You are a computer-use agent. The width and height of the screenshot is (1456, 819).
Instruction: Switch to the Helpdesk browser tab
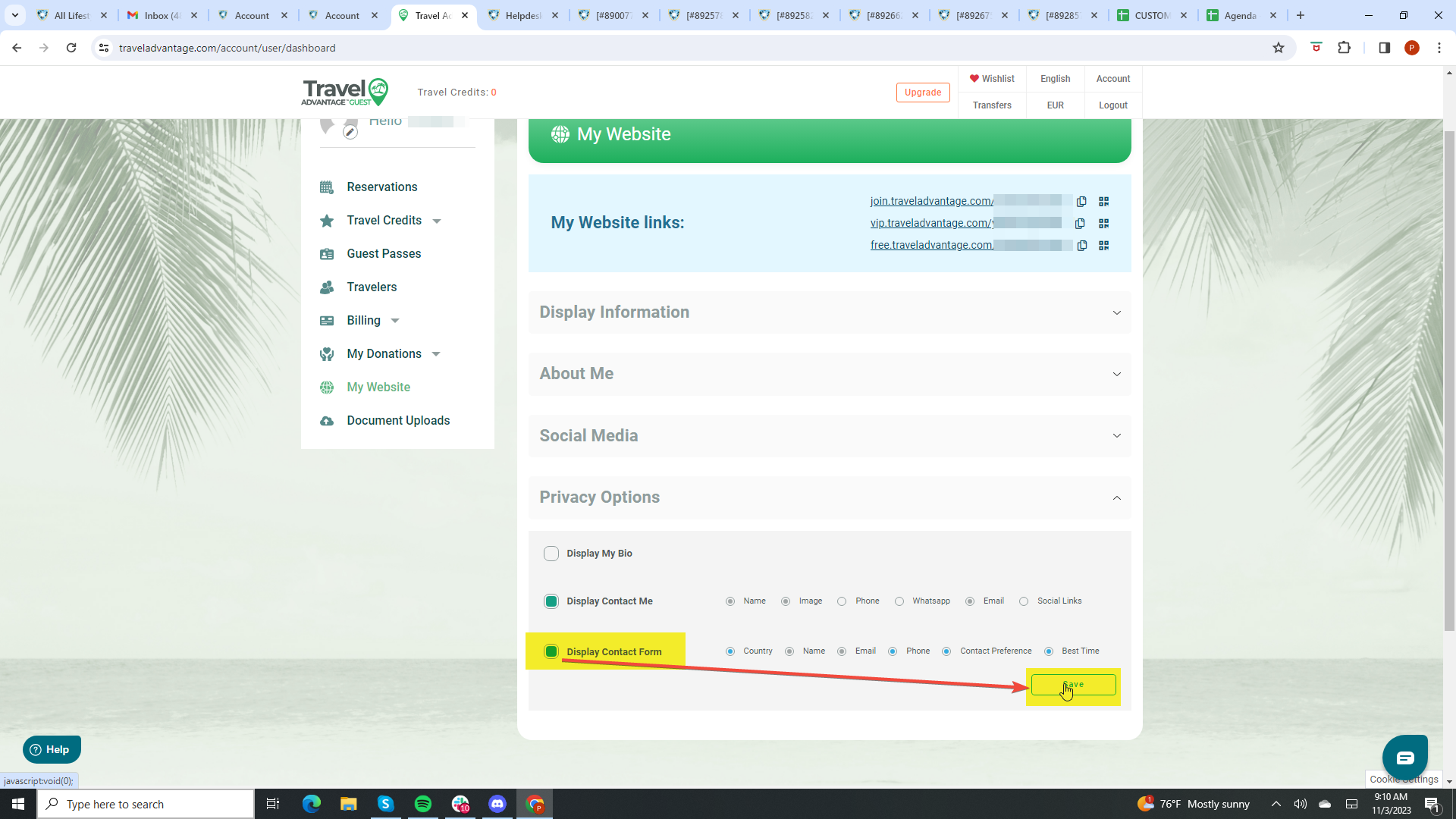pos(522,15)
